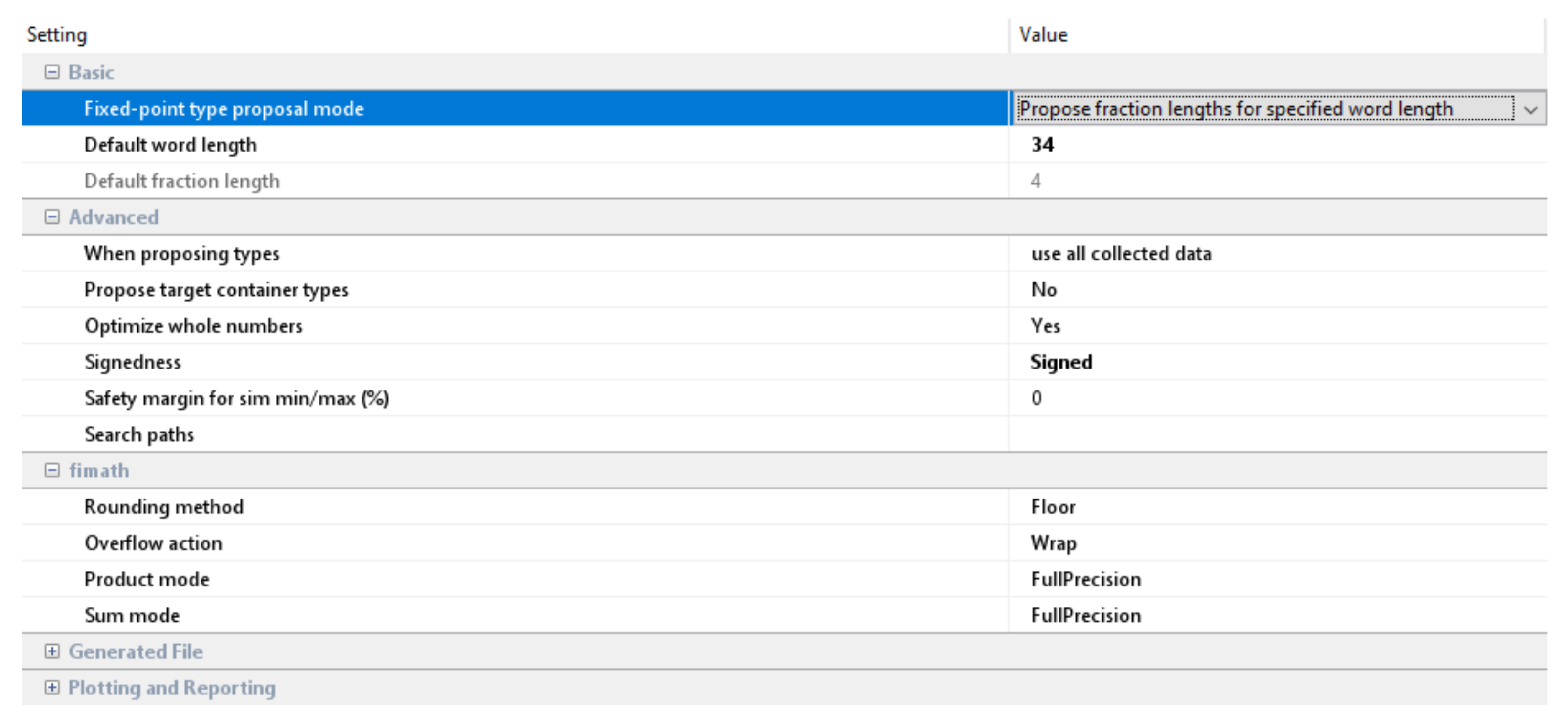Expand Plotting and Reporting section

(52, 688)
